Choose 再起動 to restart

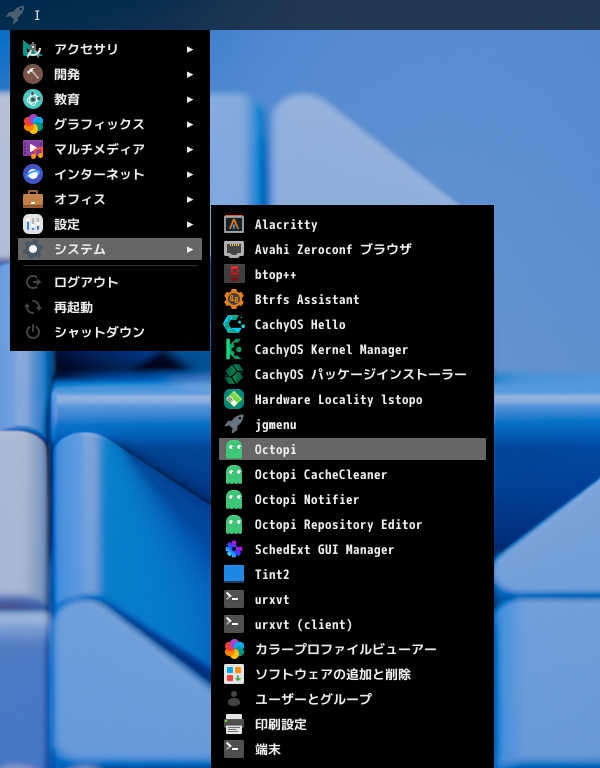pos(110,307)
